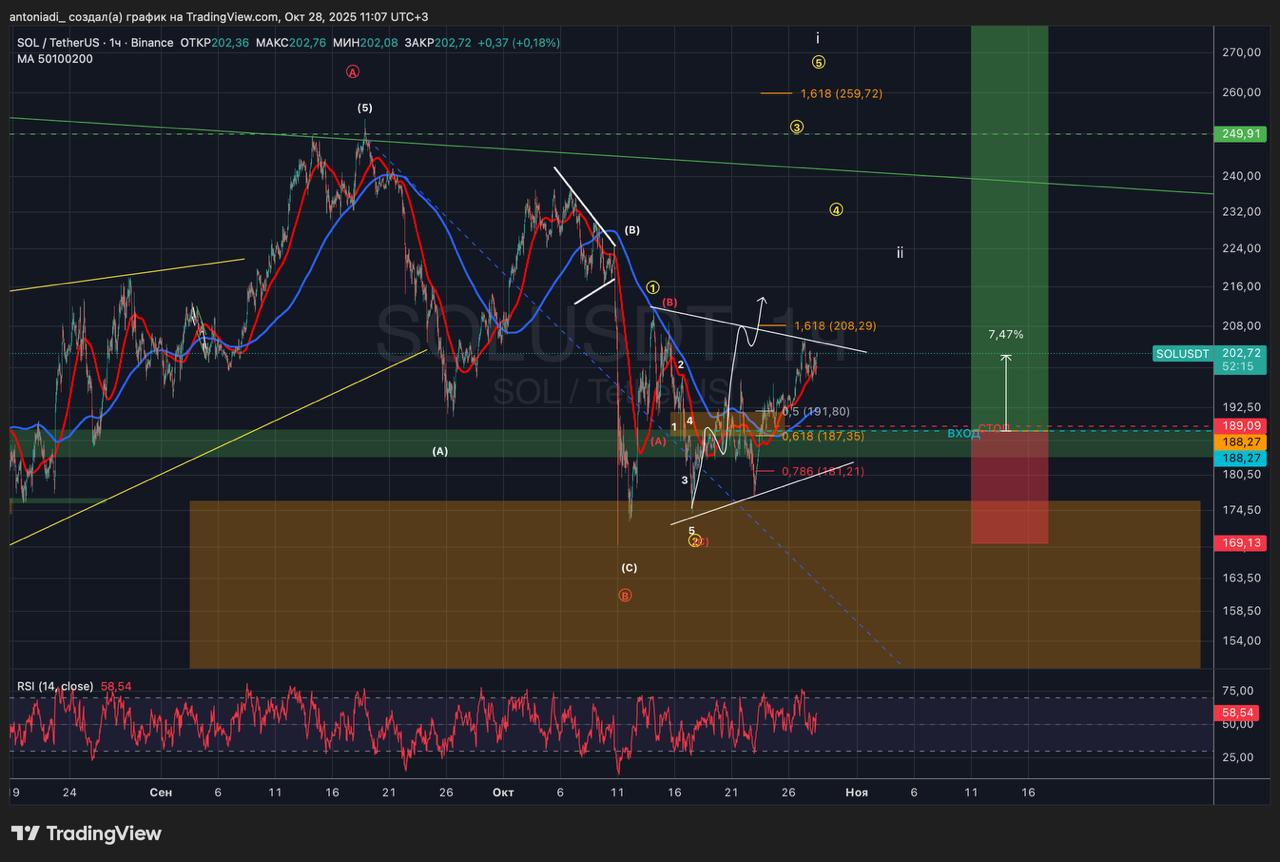The height and width of the screenshot is (862, 1280).
Task: Click the 169,13 red stop price label
Action: click(1239, 543)
